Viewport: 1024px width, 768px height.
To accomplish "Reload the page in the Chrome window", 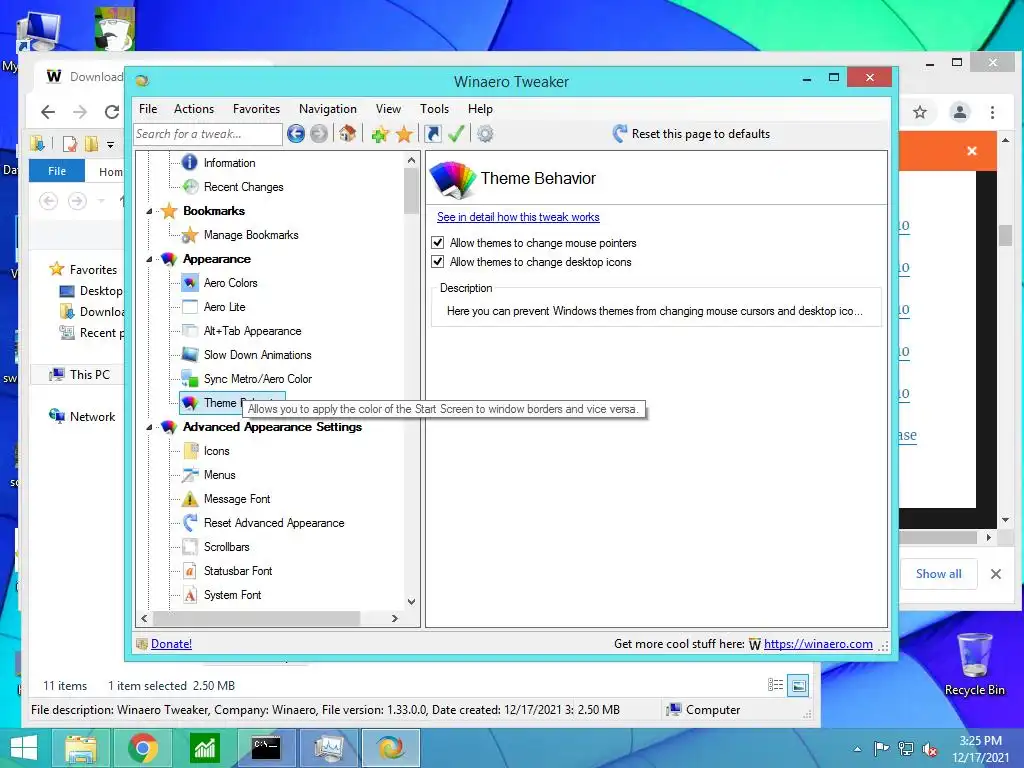I will click(112, 112).
